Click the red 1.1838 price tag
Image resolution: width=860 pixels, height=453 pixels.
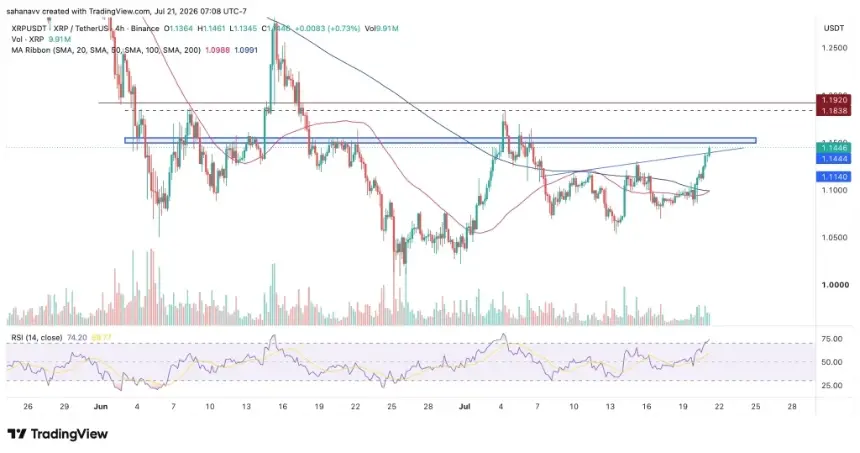[x=834, y=111]
